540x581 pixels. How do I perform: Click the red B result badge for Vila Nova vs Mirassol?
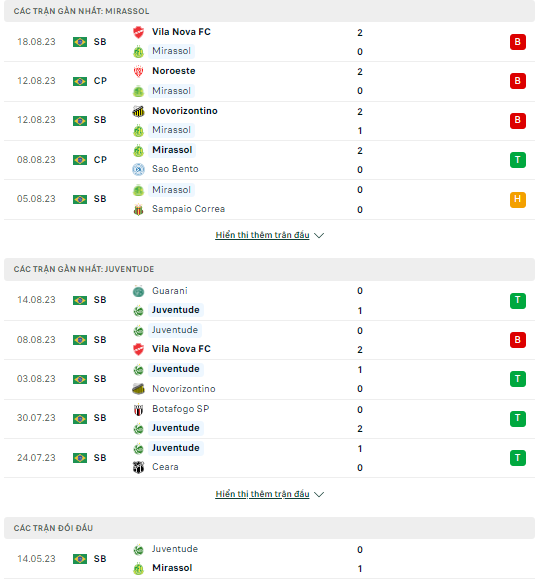coord(517,42)
